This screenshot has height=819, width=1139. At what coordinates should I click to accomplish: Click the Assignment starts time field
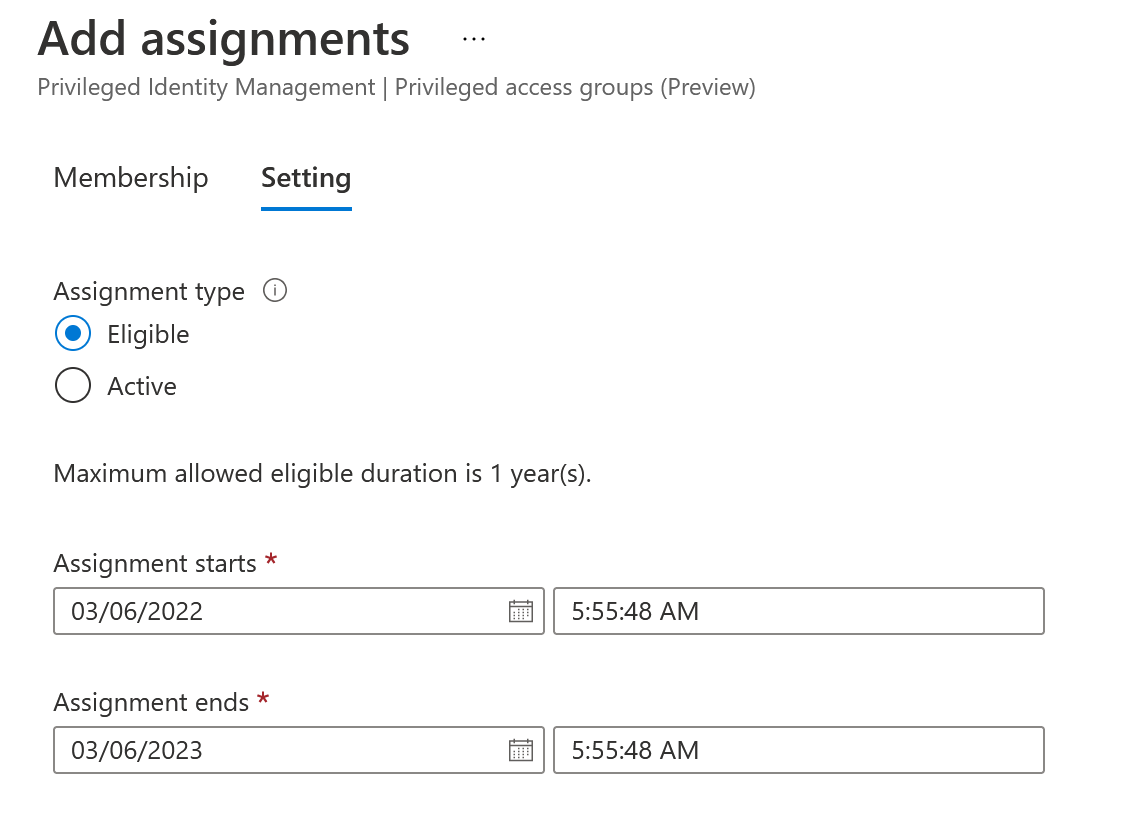pos(798,611)
